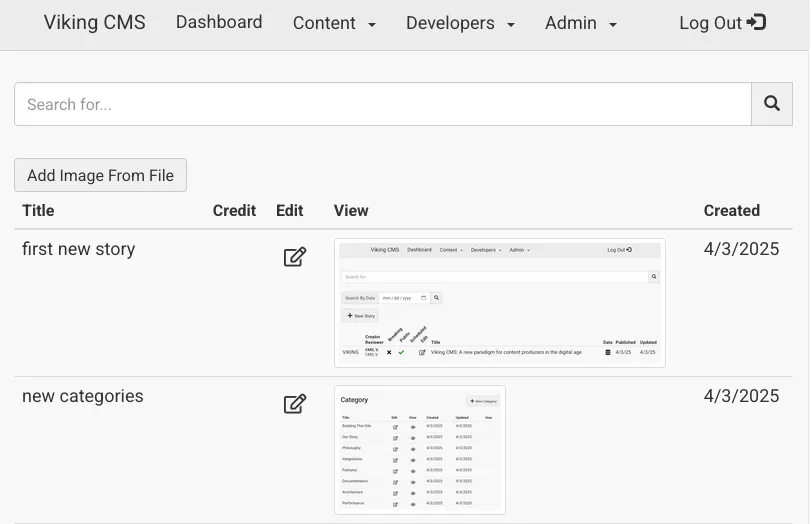Screen dimensions: 811x524
Task: Click the Viking CMS brand link
Action: coord(94,22)
